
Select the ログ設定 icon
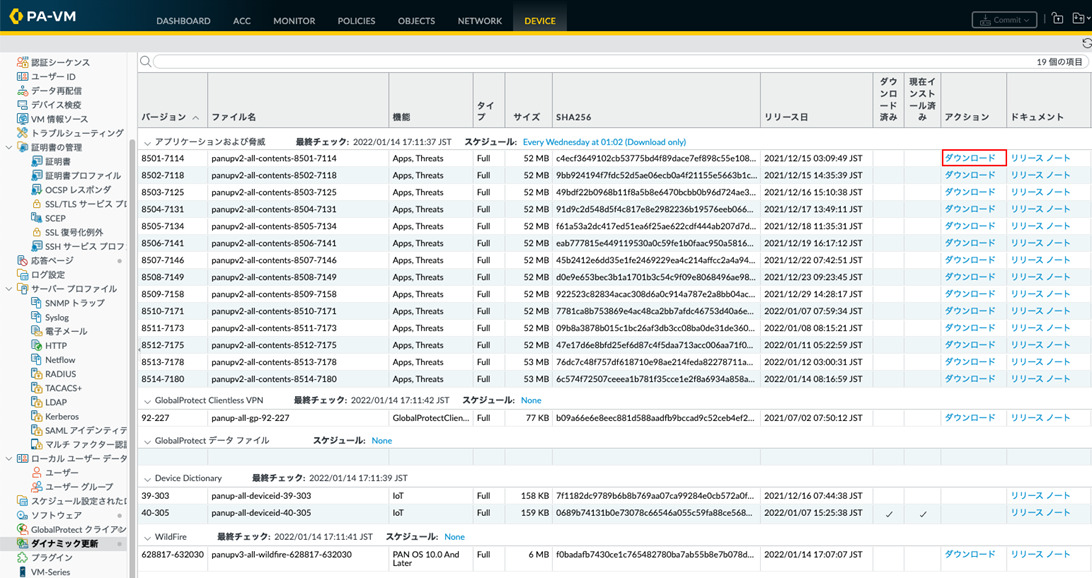click(x=22, y=274)
